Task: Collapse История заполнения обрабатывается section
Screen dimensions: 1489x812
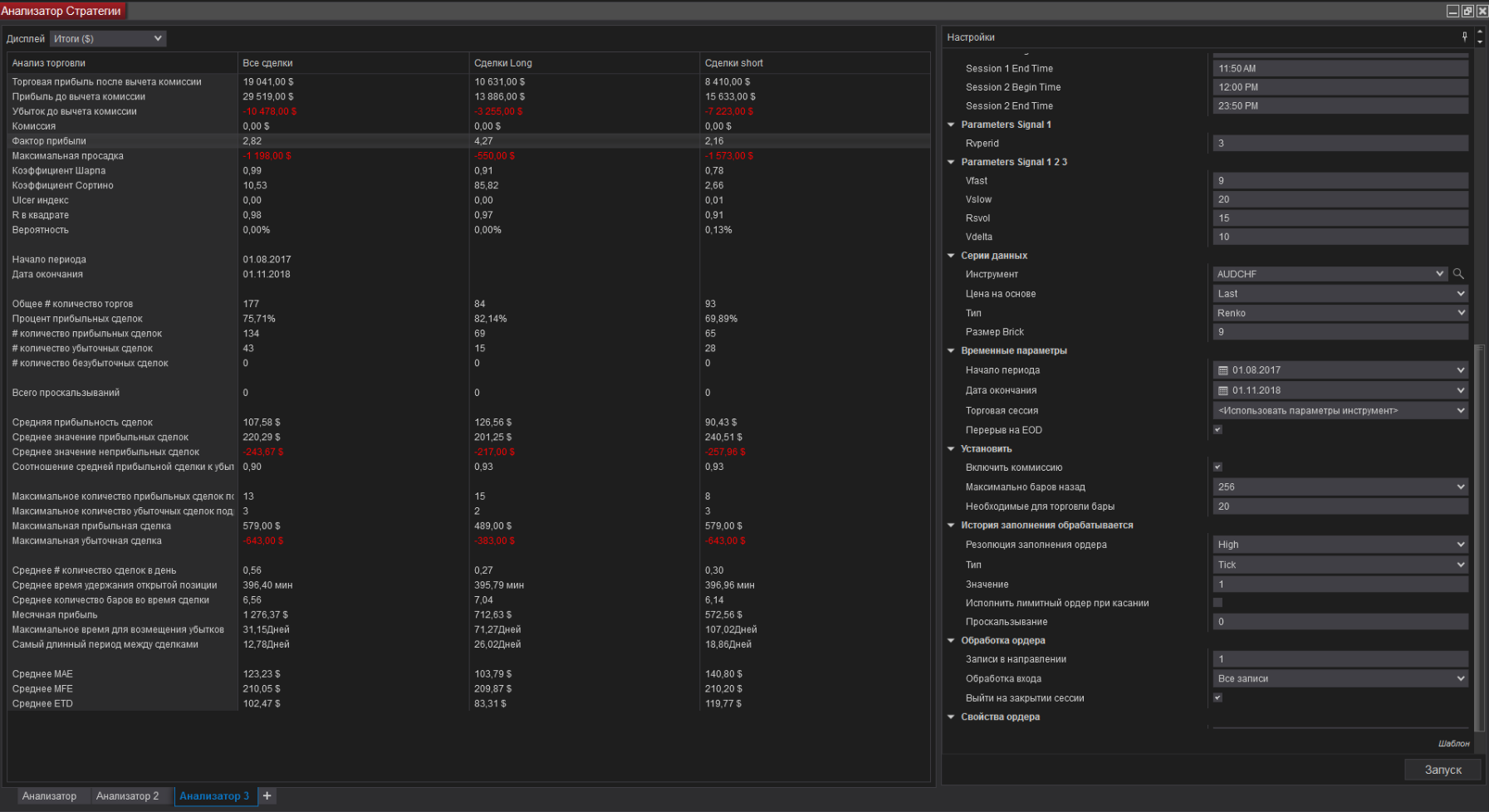Action: pyautogui.click(x=951, y=525)
